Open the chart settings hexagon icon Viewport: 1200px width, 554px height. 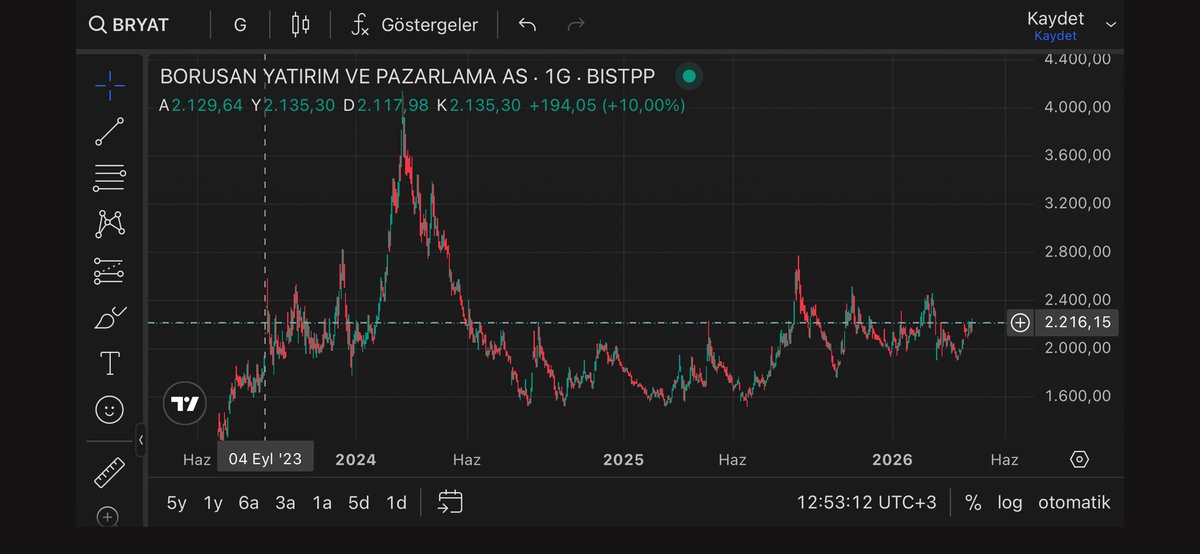coord(1079,459)
